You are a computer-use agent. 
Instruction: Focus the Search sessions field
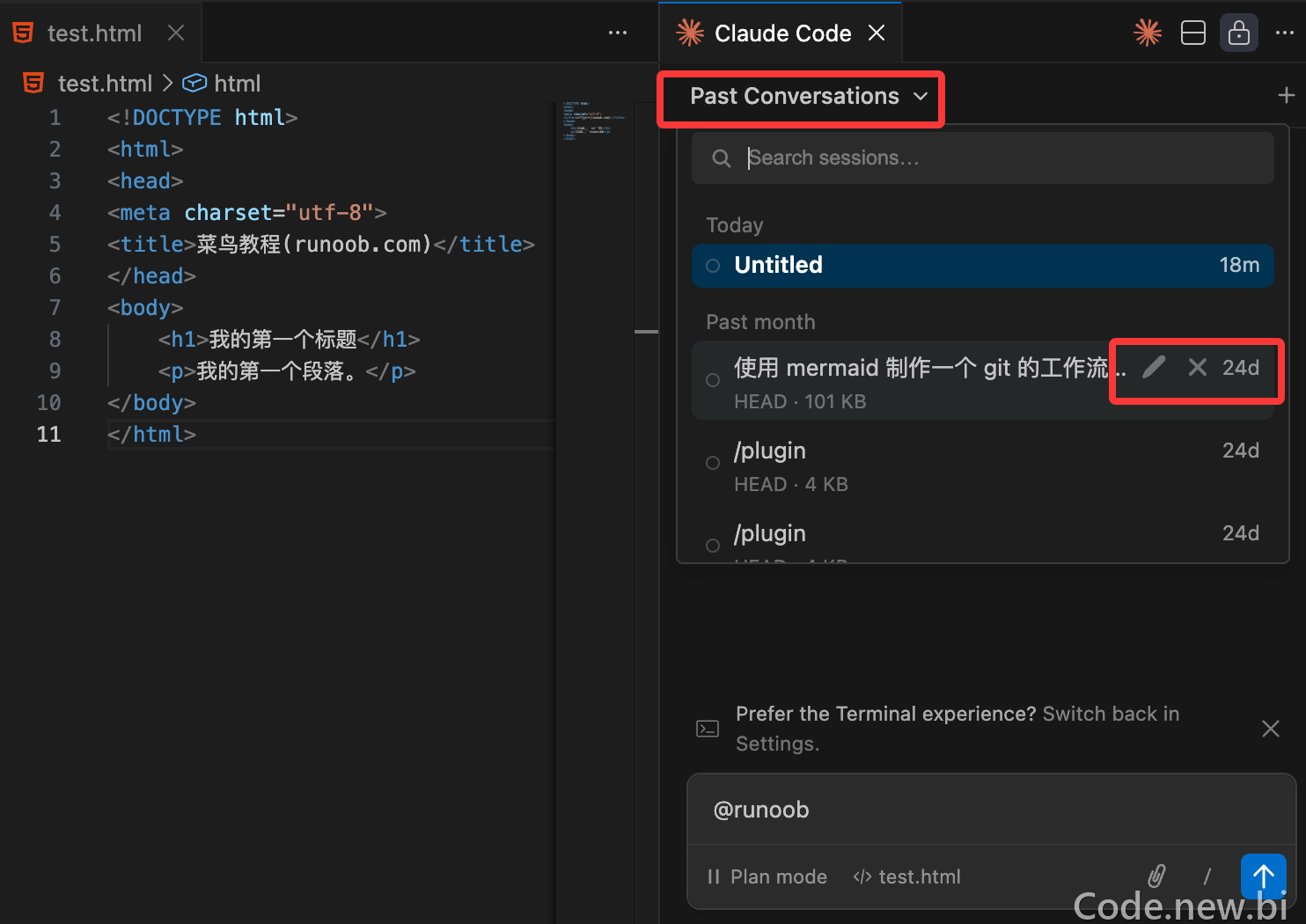tap(983, 158)
